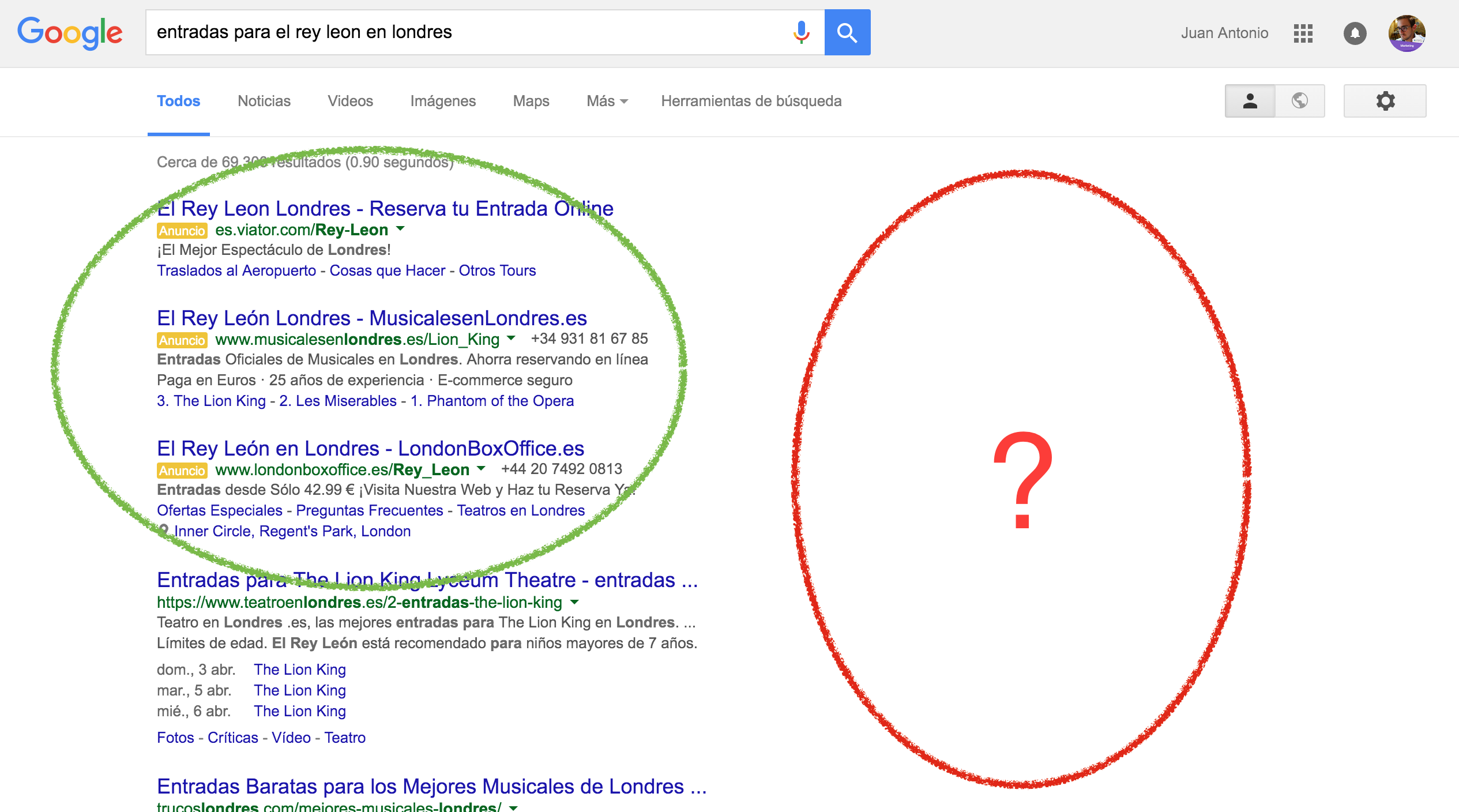Image resolution: width=1459 pixels, height=812 pixels.
Task: Open The Lion King for mié., 6 abr.
Action: pyautogui.click(x=300, y=711)
